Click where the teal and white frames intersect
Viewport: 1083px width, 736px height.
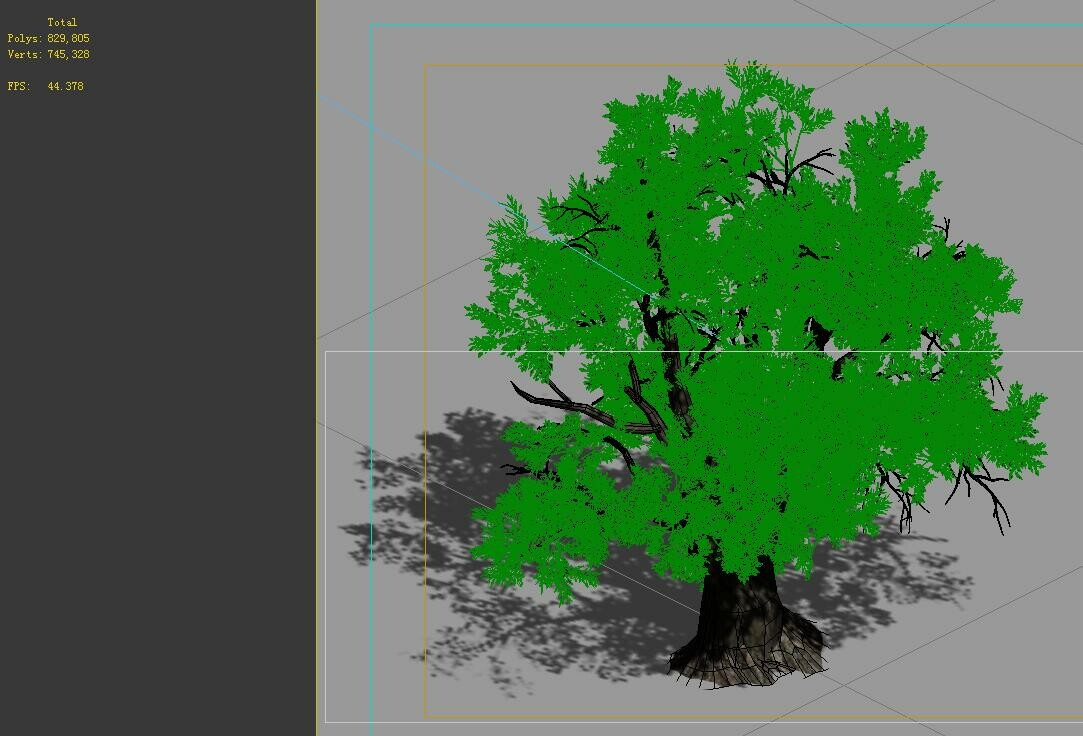(373, 350)
